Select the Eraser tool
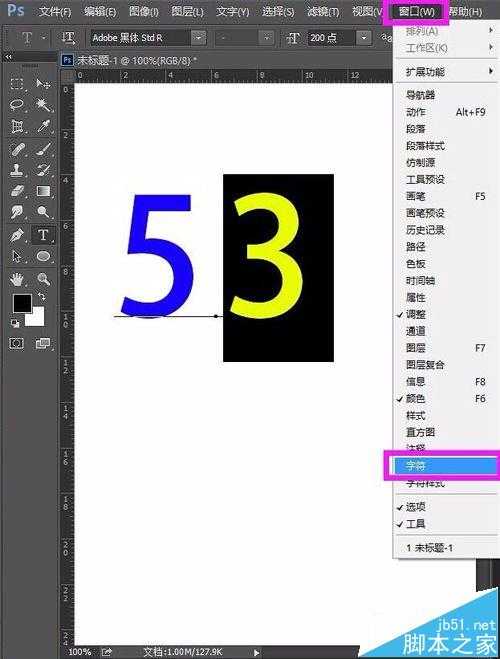500x659 pixels. point(17,191)
